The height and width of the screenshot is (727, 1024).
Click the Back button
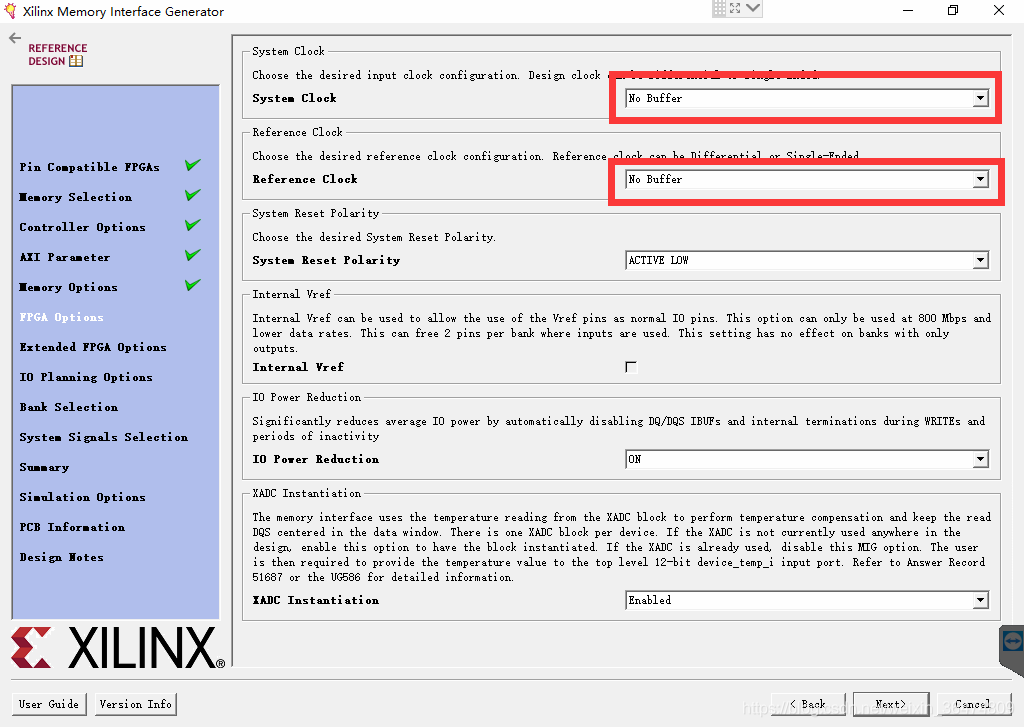[808, 704]
